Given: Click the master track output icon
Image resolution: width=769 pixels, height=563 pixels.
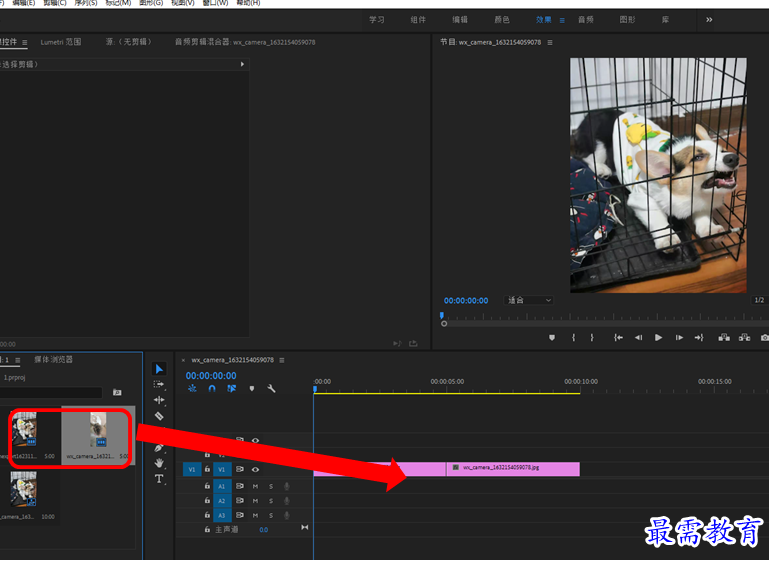Looking at the screenshot, I should coord(305,528).
